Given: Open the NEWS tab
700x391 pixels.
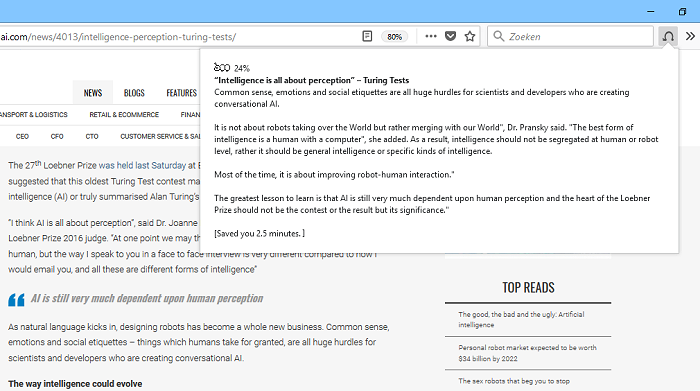Looking at the screenshot, I should (x=93, y=93).
